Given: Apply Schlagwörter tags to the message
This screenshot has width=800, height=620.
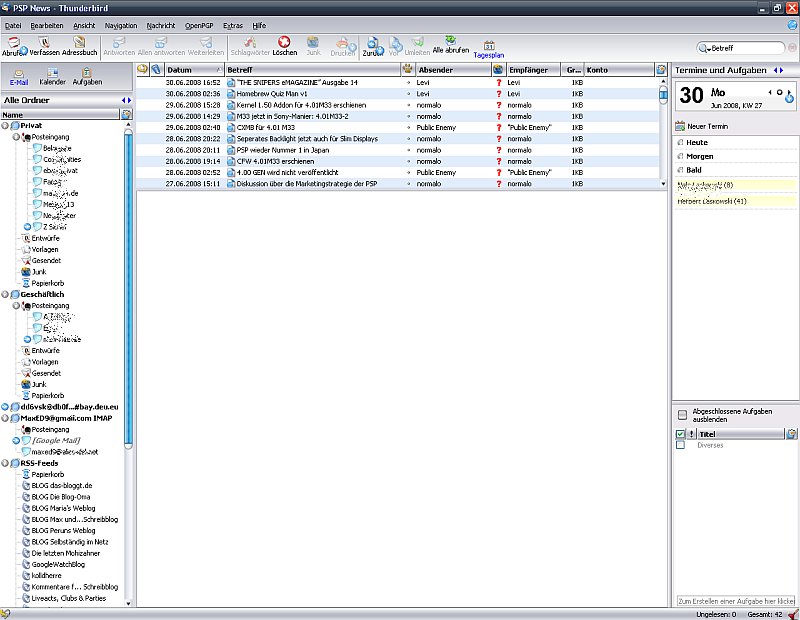Looking at the screenshot, I should [250, 44].
